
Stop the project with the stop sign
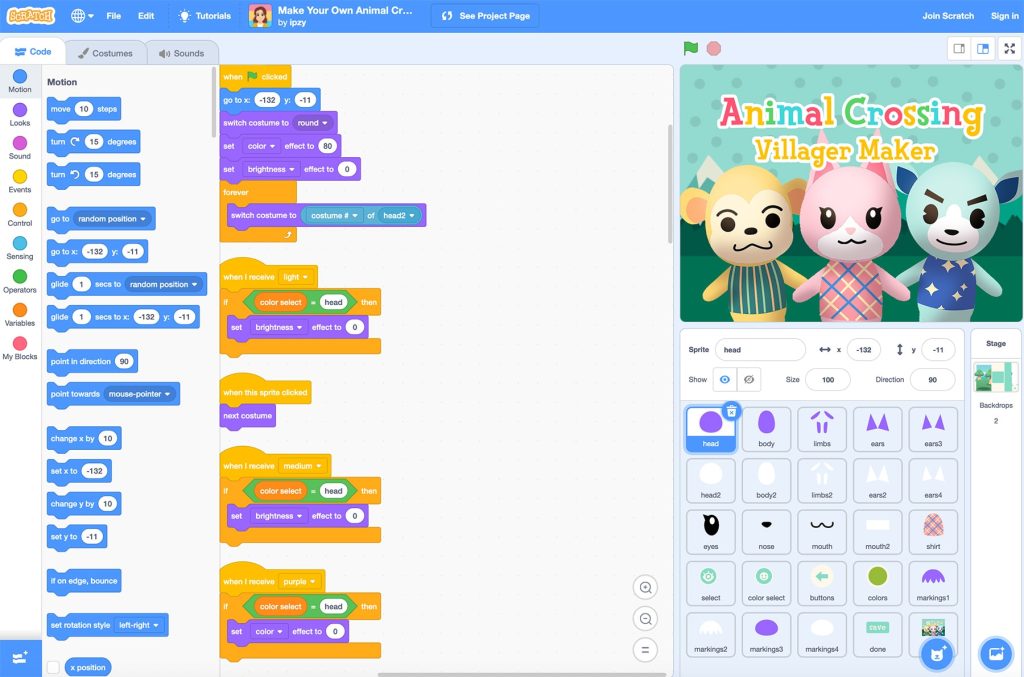(x=712, y=47)
